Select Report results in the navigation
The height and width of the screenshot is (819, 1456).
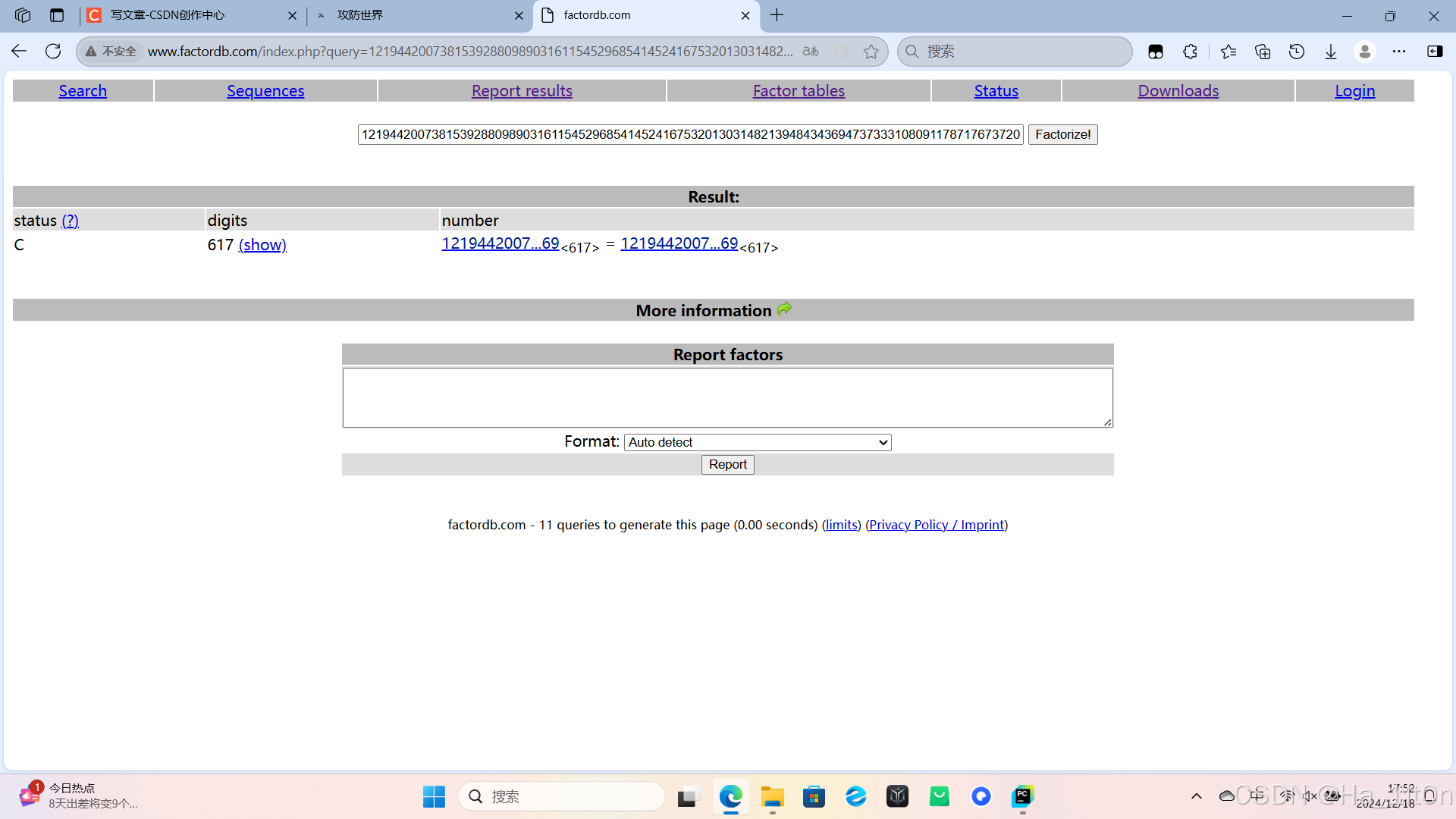coord(522,90)
